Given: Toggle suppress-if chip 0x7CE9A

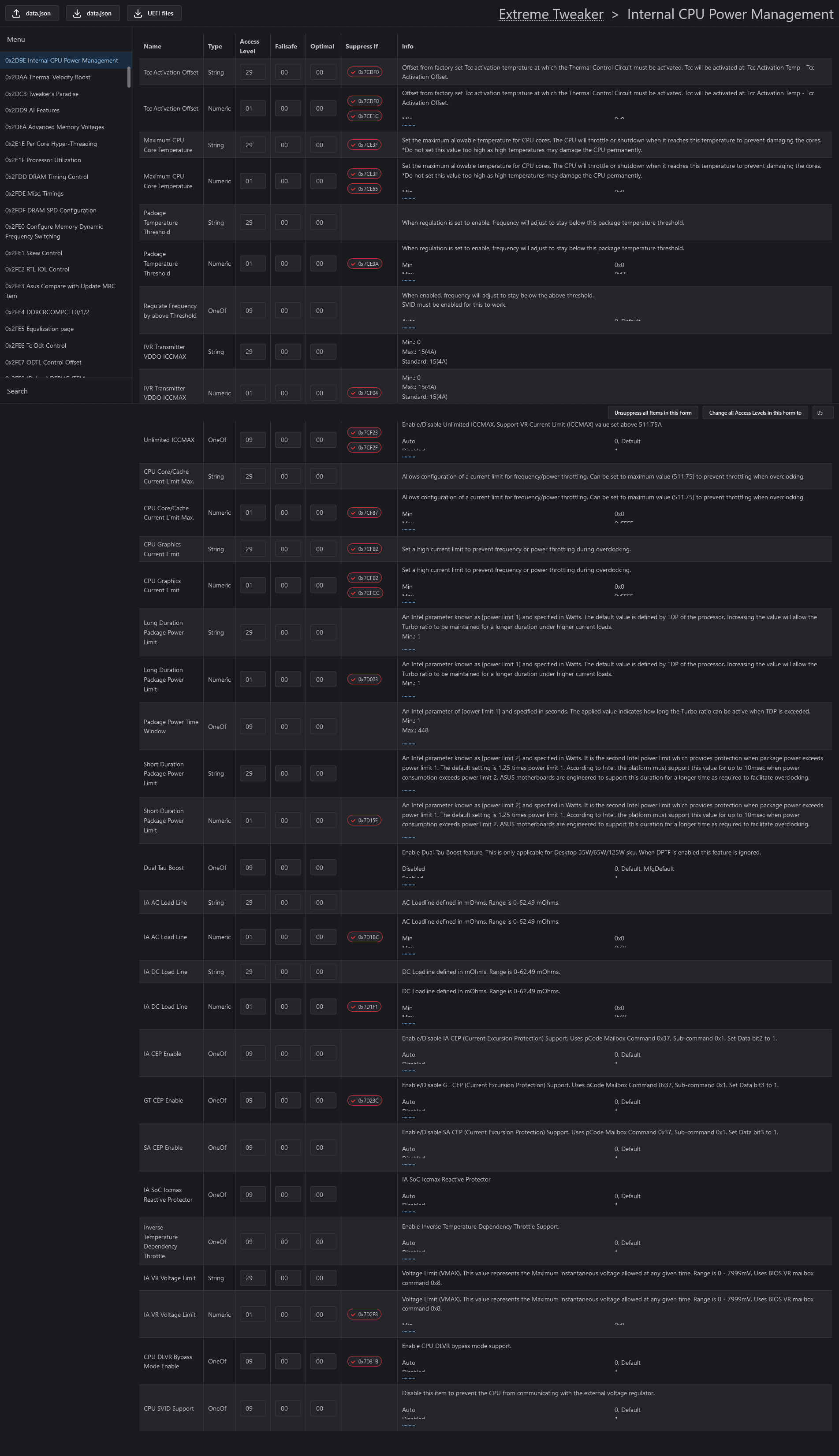Looking at the screenshot, I should [x=365, y=264].
